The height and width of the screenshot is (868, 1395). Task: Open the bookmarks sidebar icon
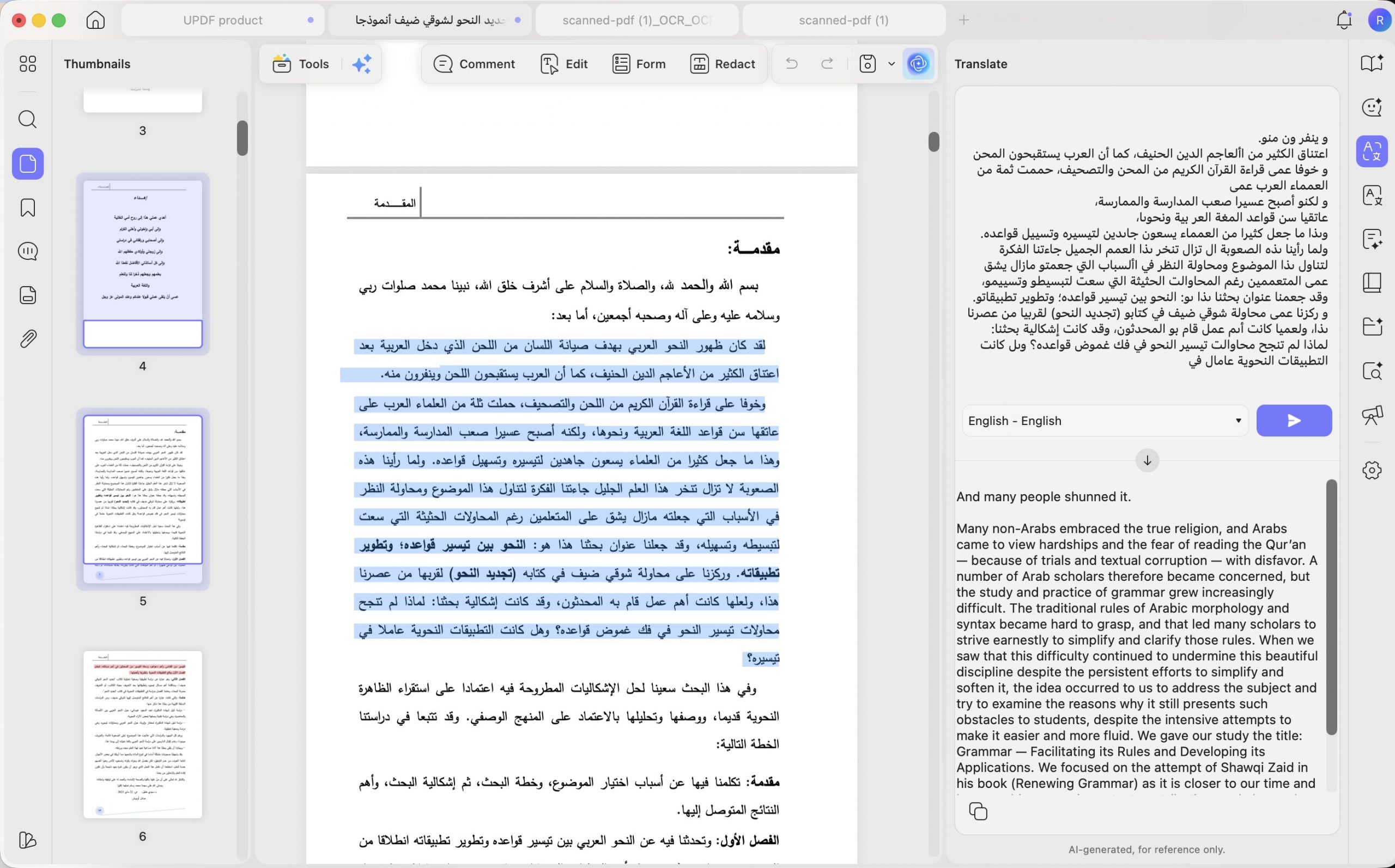click(x=28, y=208)
